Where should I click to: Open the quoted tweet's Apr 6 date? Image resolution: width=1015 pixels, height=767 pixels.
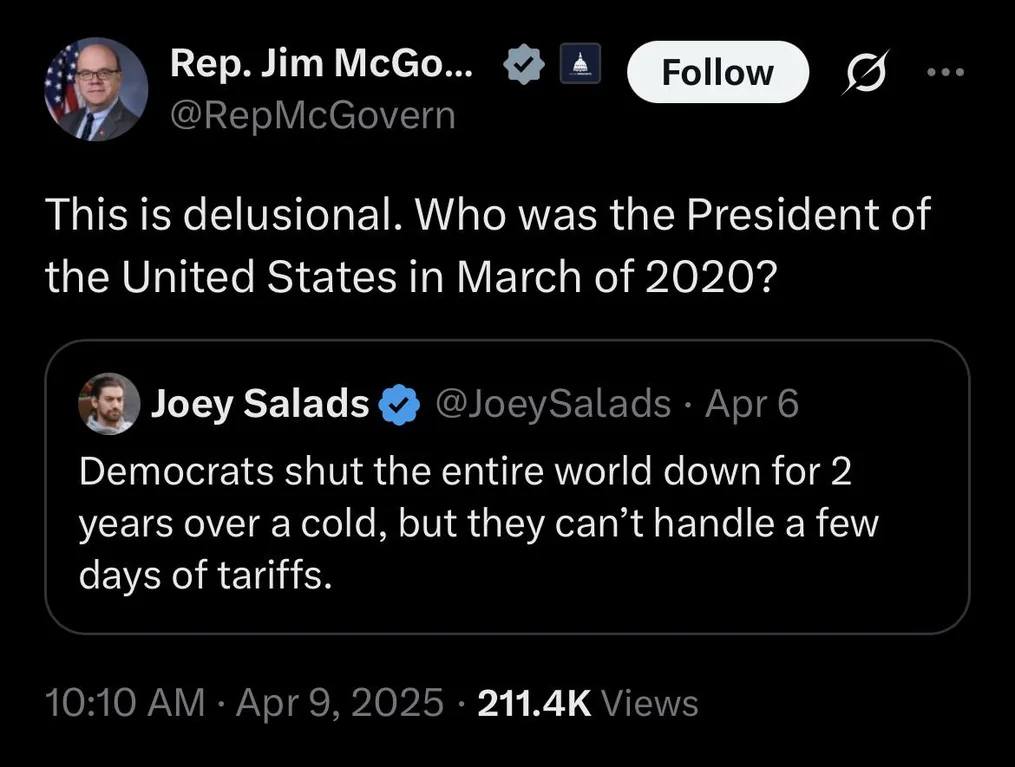[752, 404]
